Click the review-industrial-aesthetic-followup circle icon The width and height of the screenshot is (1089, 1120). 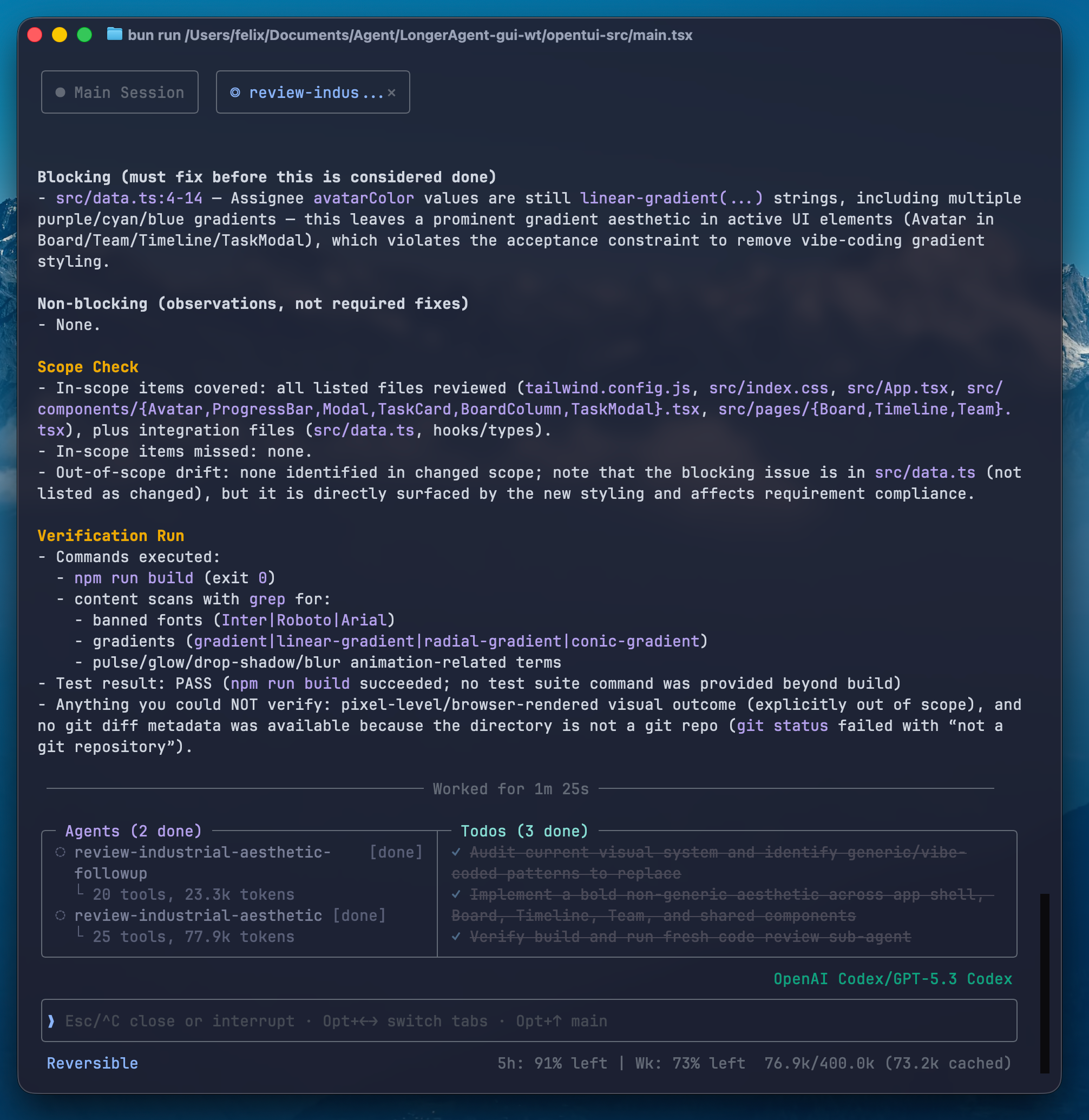60,852
